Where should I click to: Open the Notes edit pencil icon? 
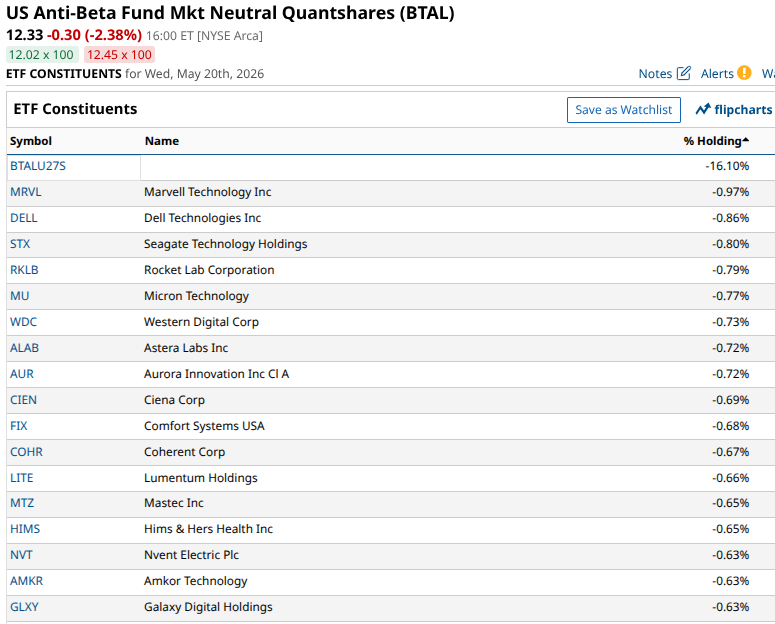684,73
